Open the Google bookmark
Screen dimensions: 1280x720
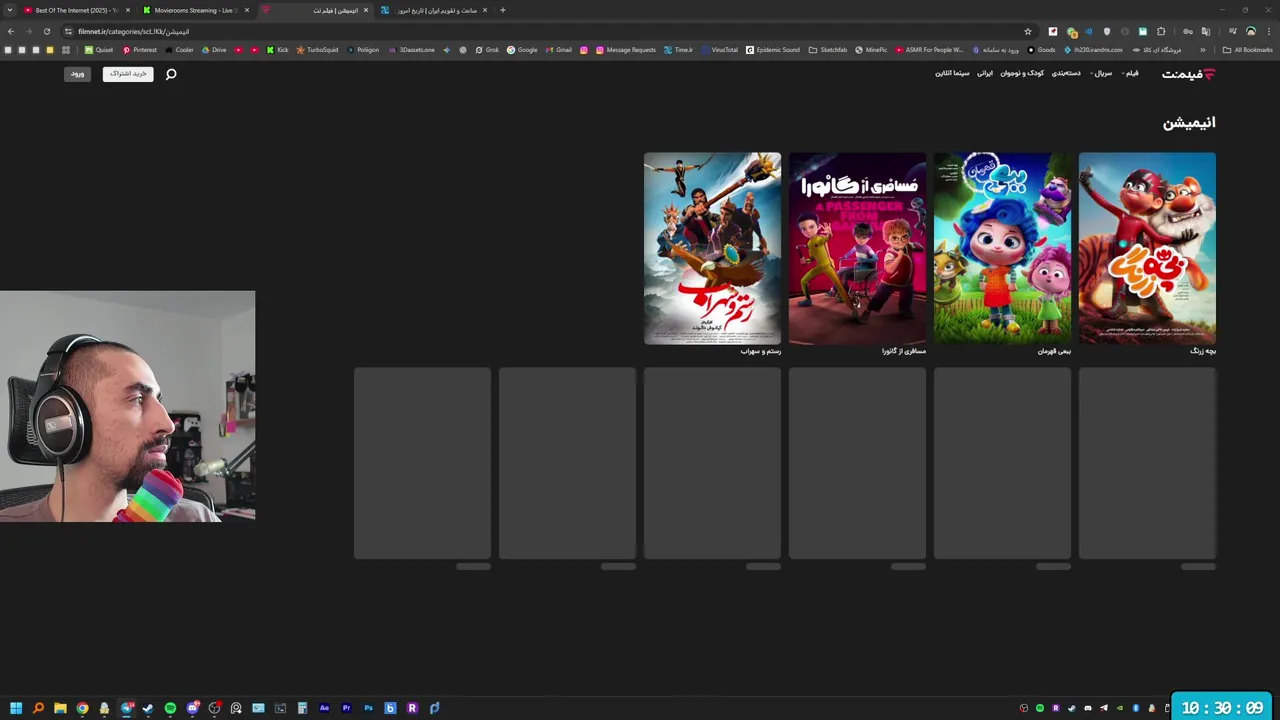pyautogui.click(x=522, y=50)
